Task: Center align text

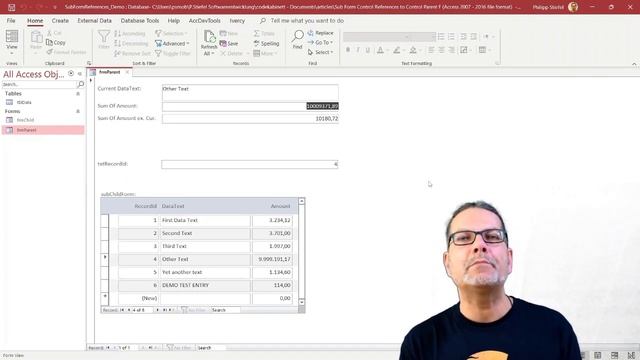Action: 441,50
